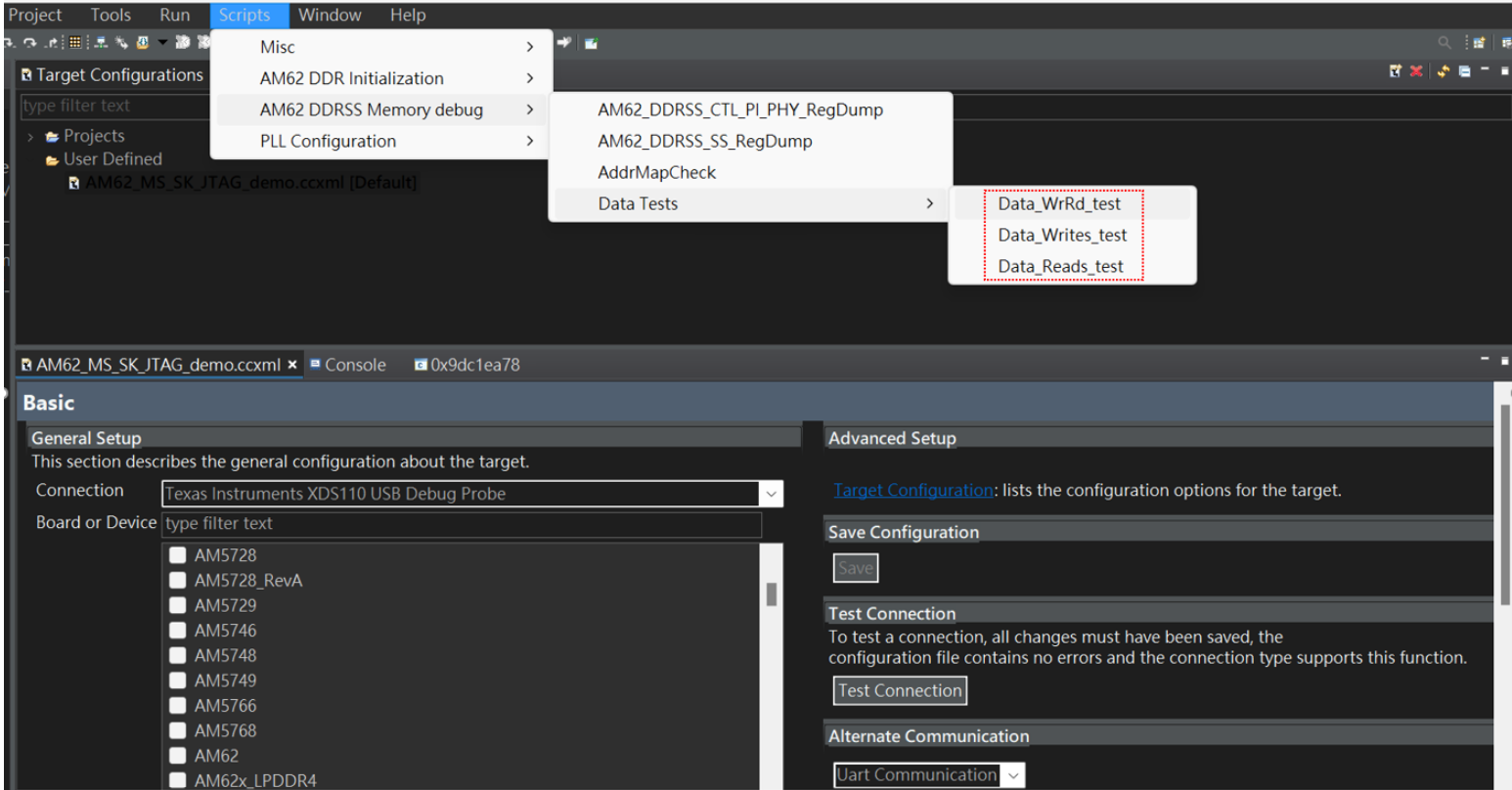Check the AM5749 device checkbox

tap(177, 680)
